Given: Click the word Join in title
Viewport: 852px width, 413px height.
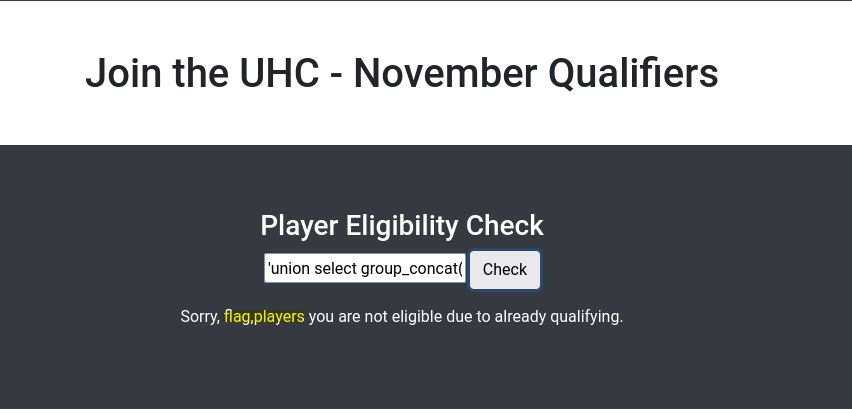Looking at the screenshot, I should pyautogui.click(x=123, y=73).
